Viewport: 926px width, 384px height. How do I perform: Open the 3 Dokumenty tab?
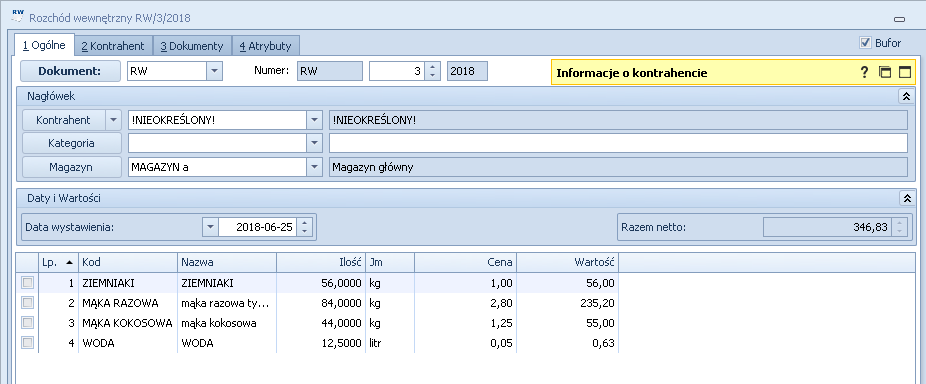[x=192, y=45]
